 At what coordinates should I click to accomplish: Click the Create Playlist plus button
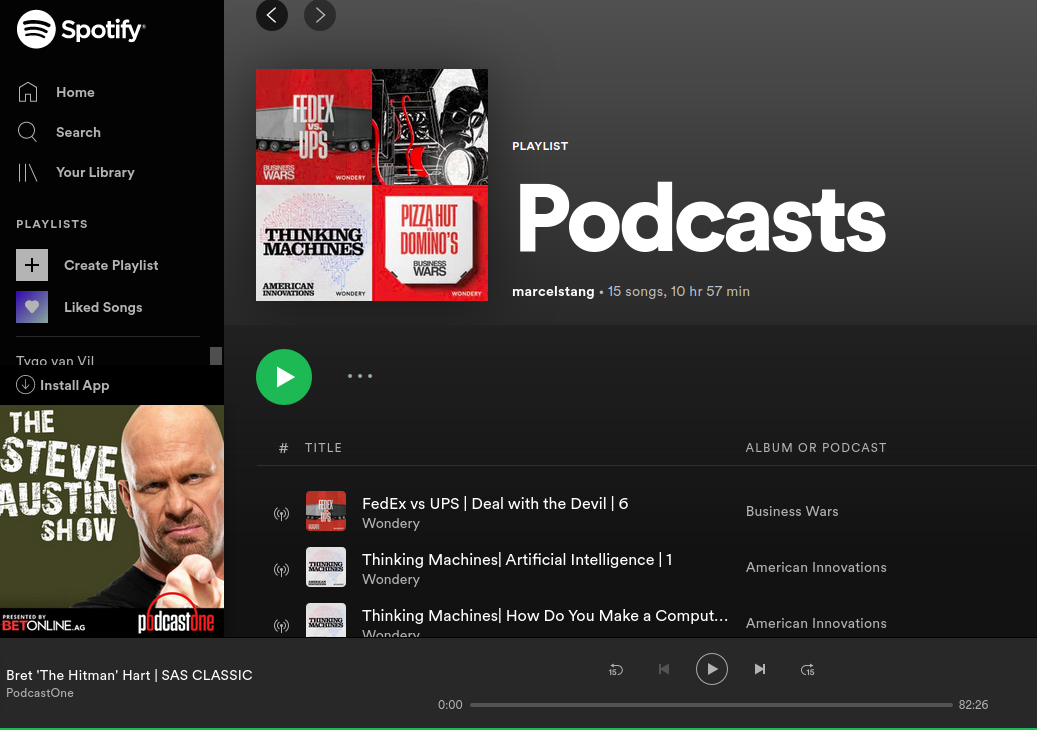(x=32, y=265)
